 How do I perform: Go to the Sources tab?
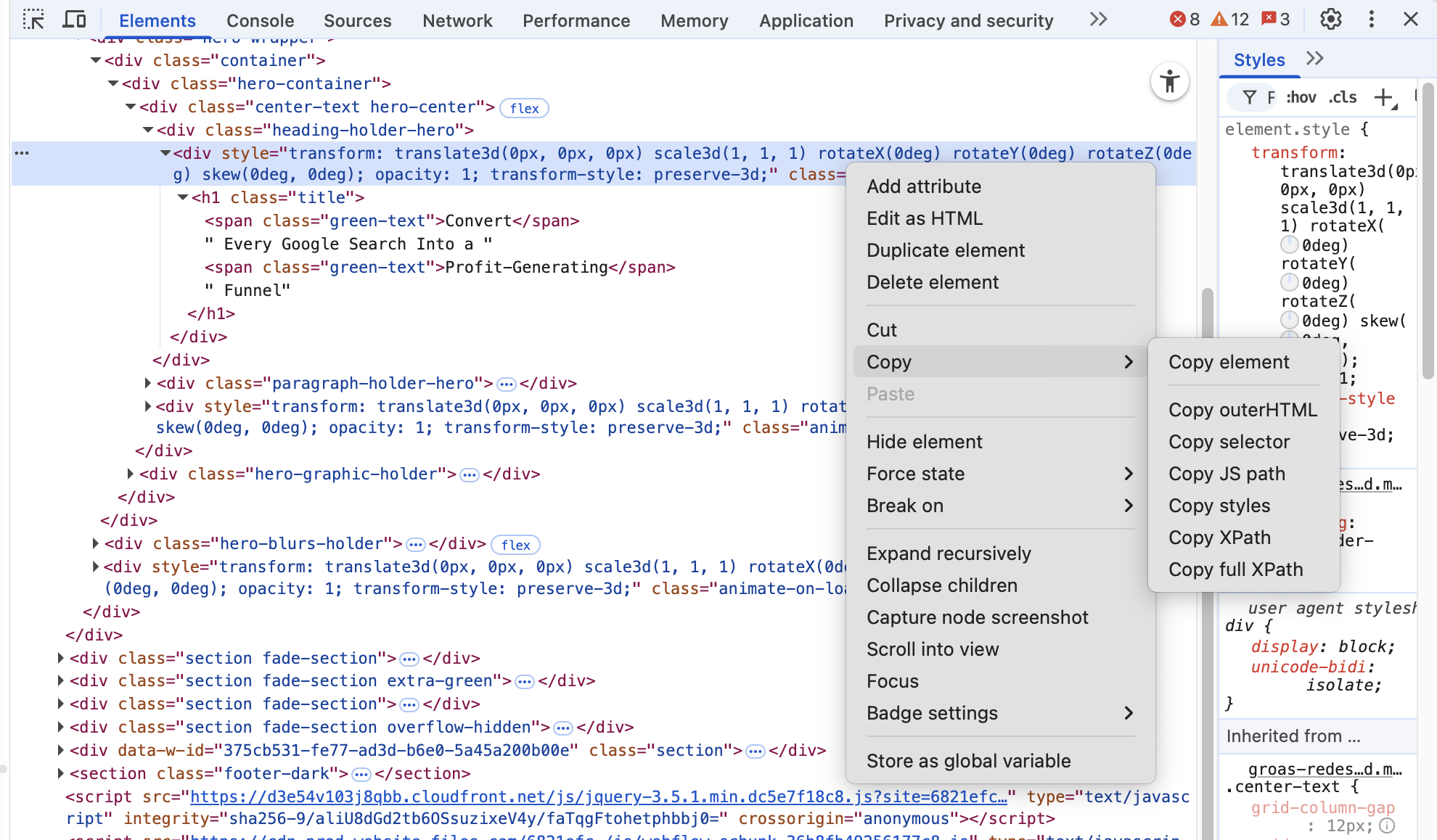coord(358,20)
